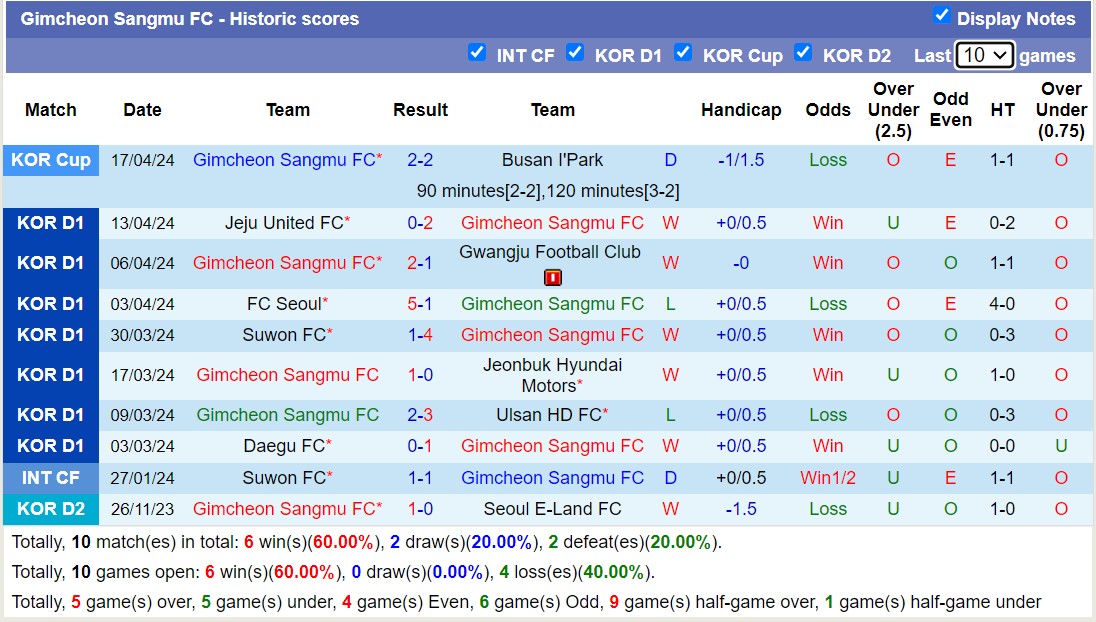Click the -1/1.5 handicap value
Screen dimensions: 1096x622
tap(742, 160)
